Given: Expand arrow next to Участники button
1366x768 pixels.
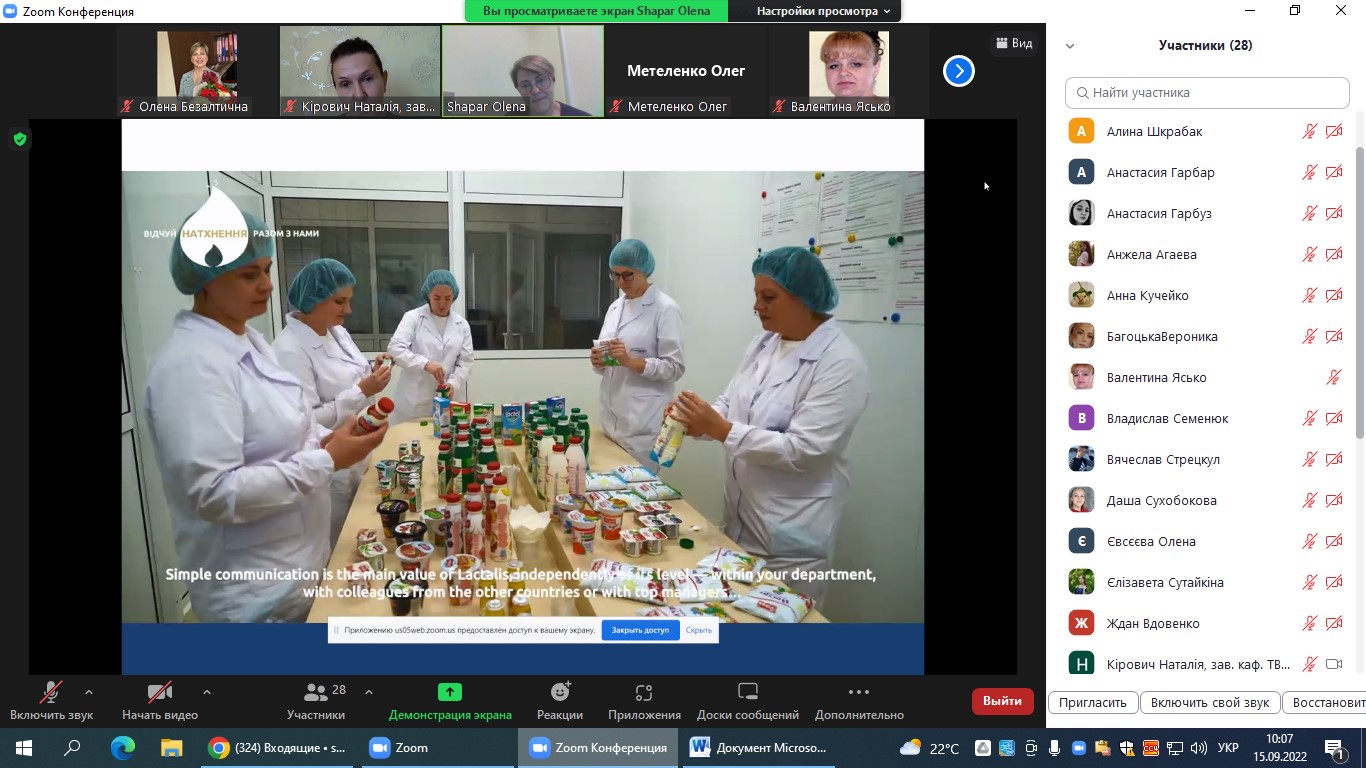Looking at the screenshot, I should pyautogui.click(x=369, y=691).
